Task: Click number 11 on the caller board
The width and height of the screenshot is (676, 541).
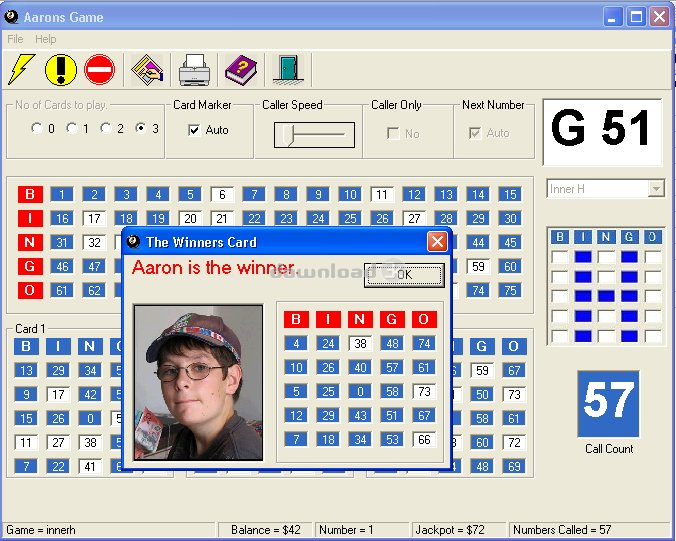Action: pyautogui.click(x=381, y=194)
